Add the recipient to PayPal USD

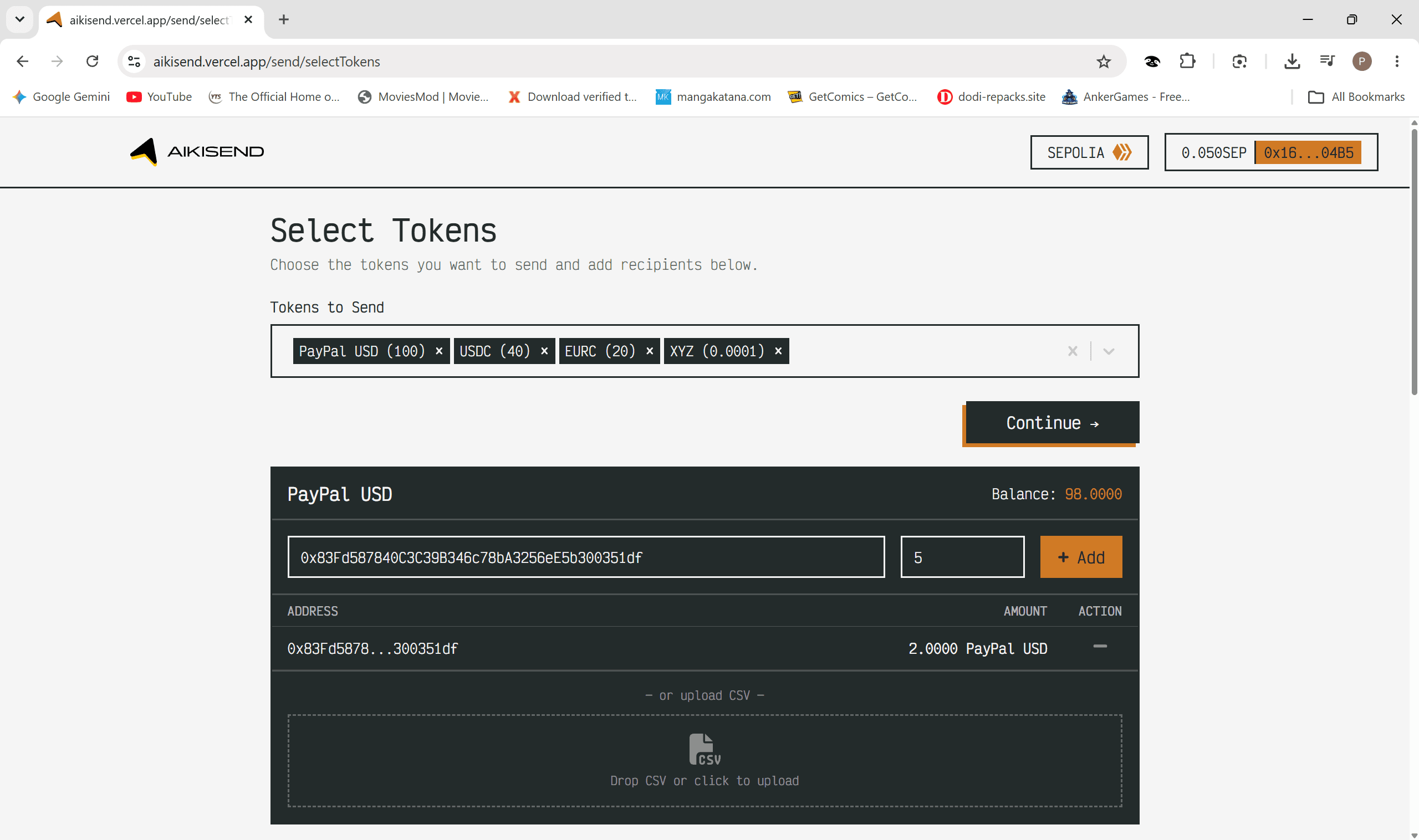coord(1081,557)
